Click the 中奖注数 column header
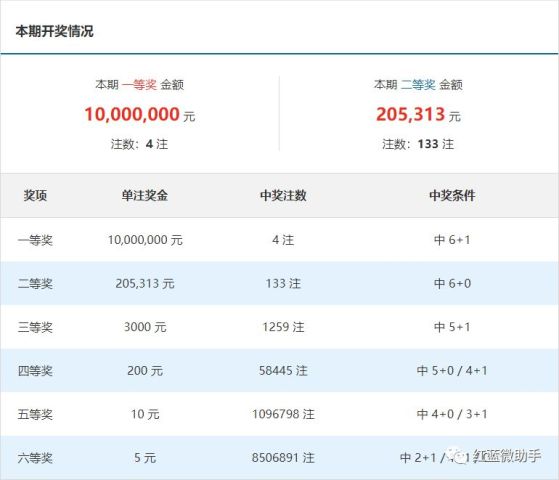Image resolution: width=559 pixels, height=480 pixels. click(283, 195)
